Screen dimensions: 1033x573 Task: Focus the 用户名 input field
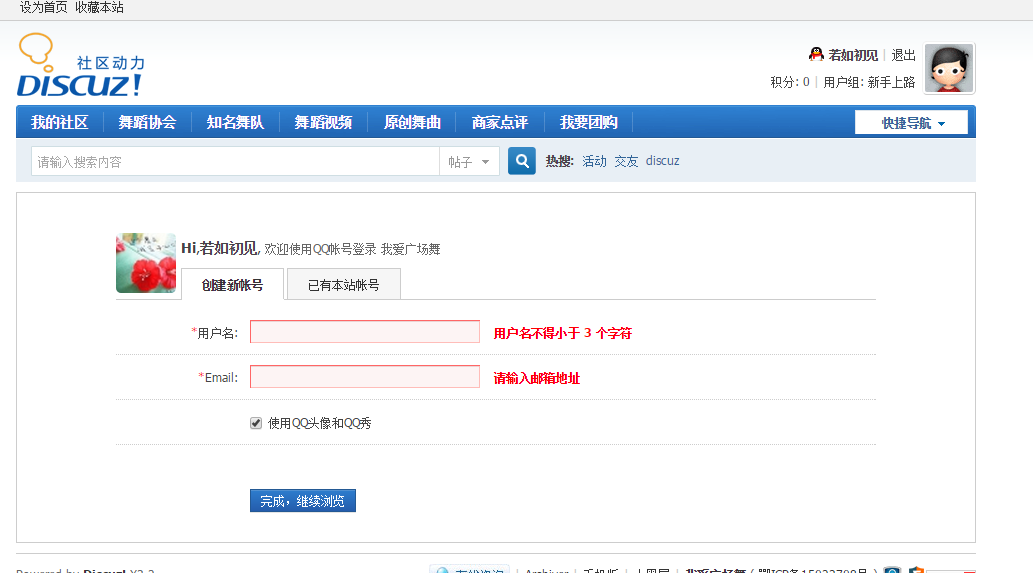(x=365, y=331)
